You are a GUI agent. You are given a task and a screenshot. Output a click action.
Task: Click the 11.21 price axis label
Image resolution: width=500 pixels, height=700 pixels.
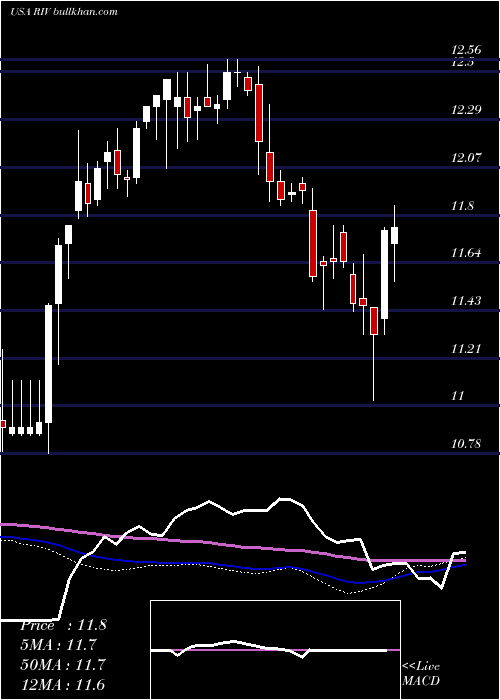(x=466, y=348)
